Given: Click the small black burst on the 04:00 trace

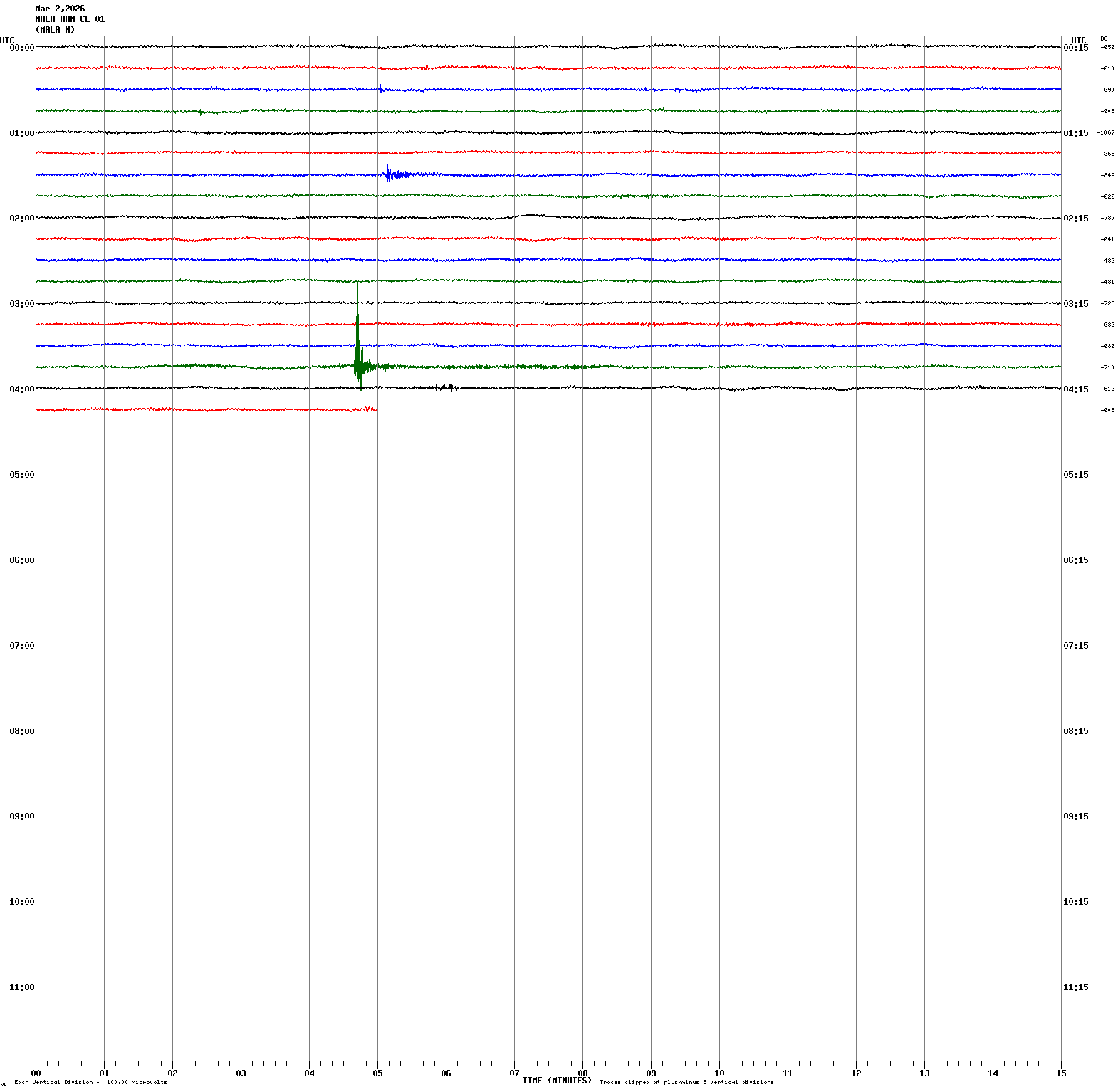Looking at the screenshot, I should [447, 387].
